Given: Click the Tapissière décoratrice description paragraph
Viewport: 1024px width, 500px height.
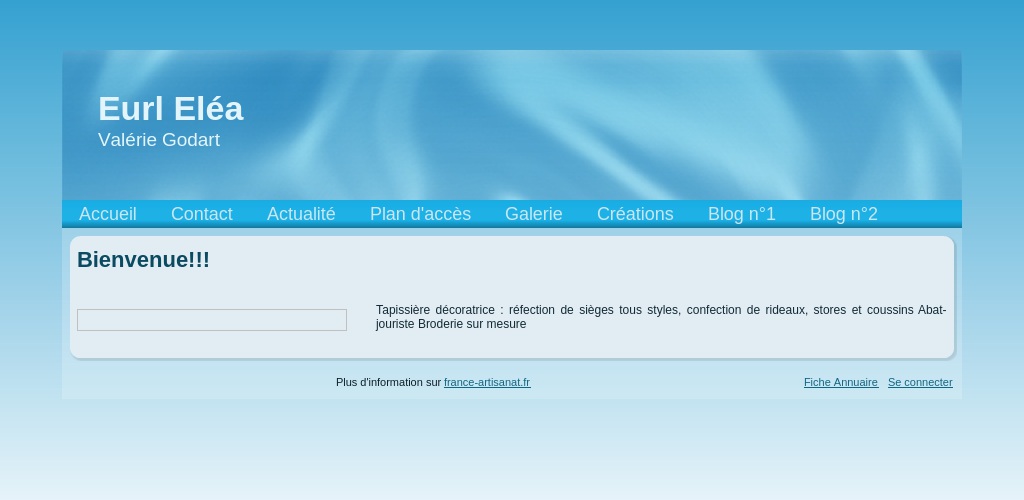Looking at the screenshot, I should coord(661,317).
